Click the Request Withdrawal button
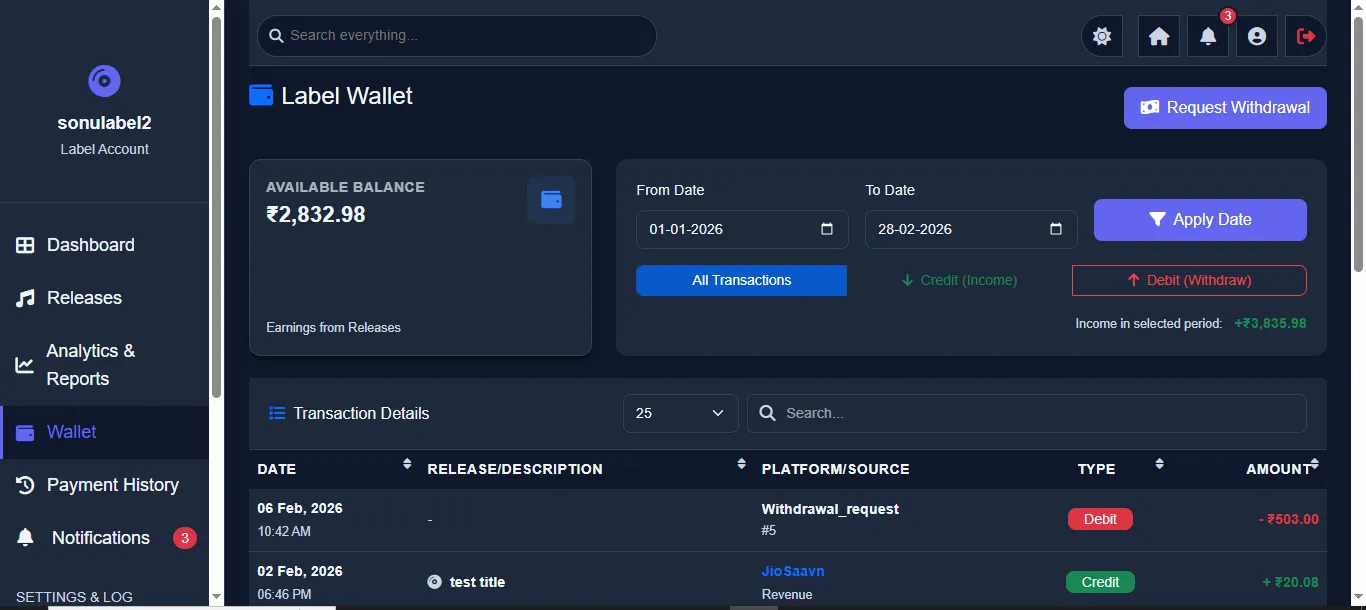Screen dimensions: 1366x610 [1225, 108]
